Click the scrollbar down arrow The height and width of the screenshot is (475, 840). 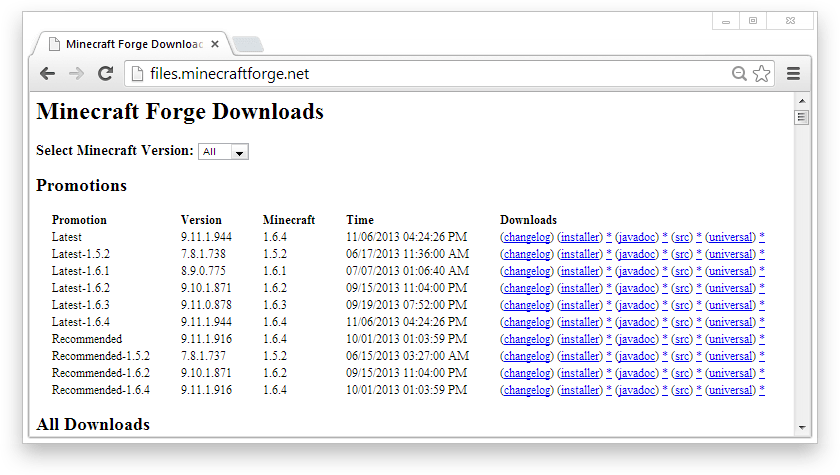802,427
